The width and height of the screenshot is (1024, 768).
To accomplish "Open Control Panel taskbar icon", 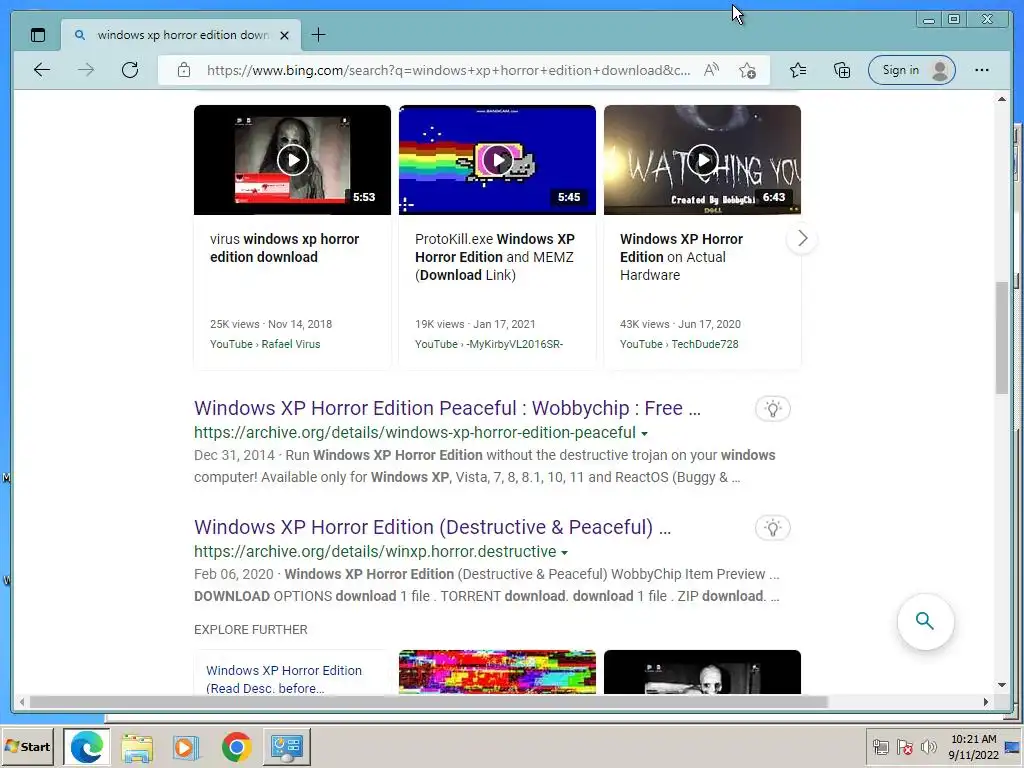I will [287, 747].
